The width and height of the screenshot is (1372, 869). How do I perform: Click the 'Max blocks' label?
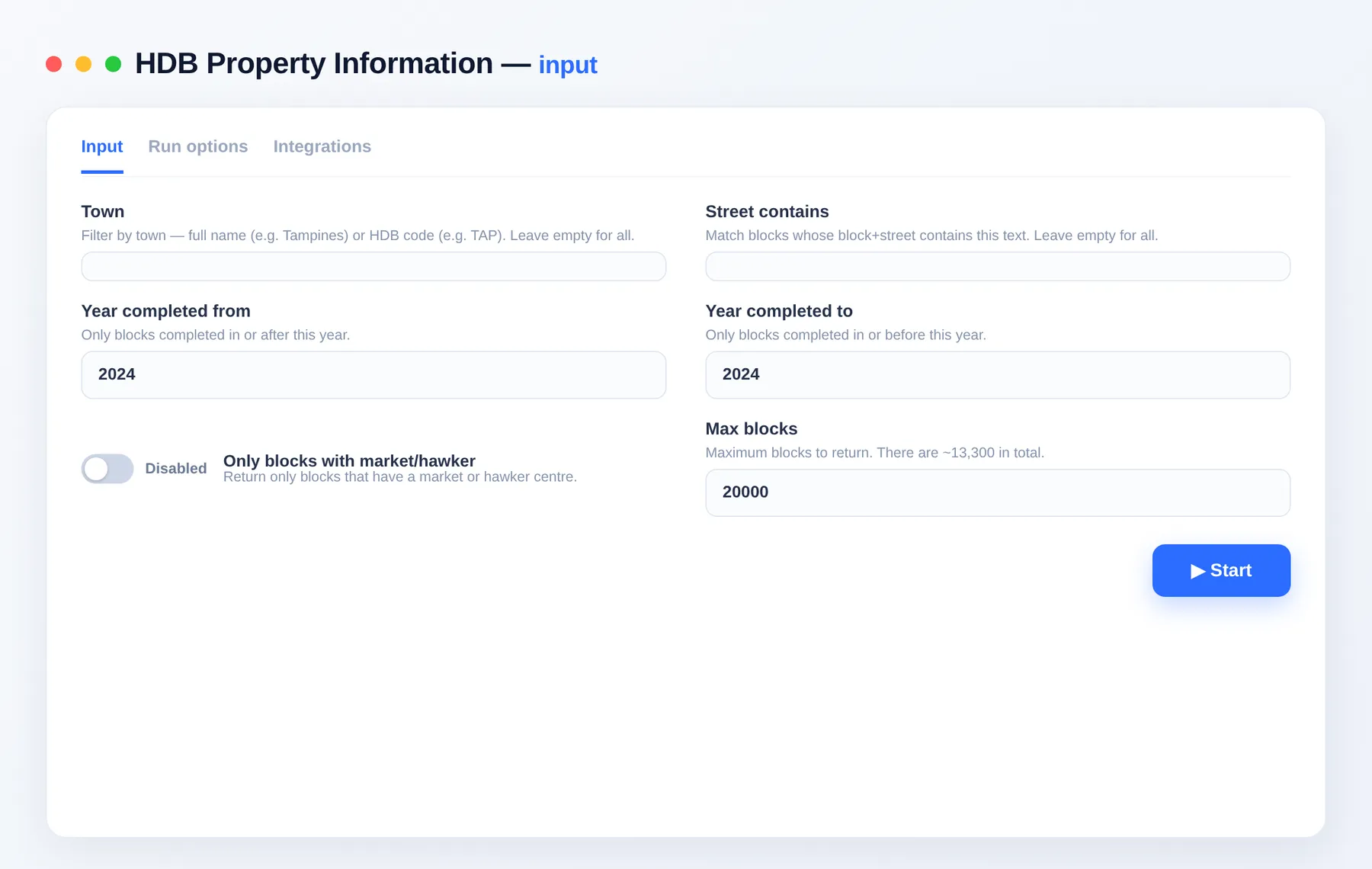[752, 428]
